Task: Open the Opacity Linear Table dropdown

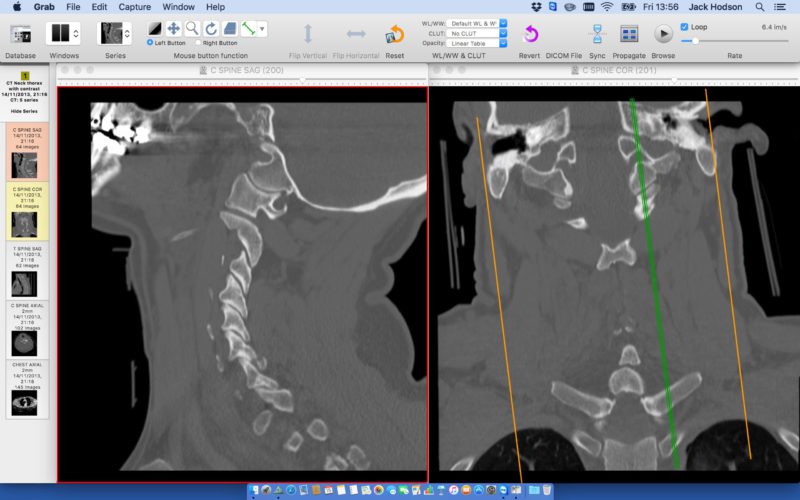Action: pos(477,43)
